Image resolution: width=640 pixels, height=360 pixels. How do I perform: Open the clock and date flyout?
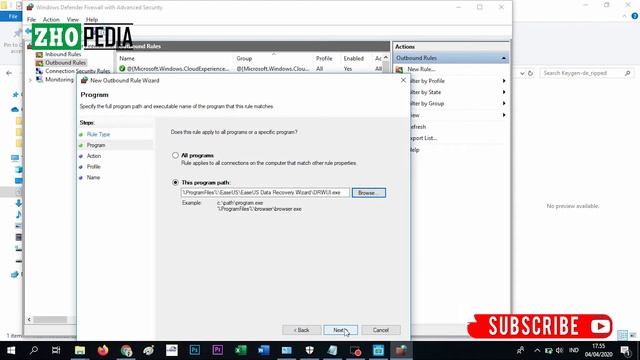pos(598,350)
